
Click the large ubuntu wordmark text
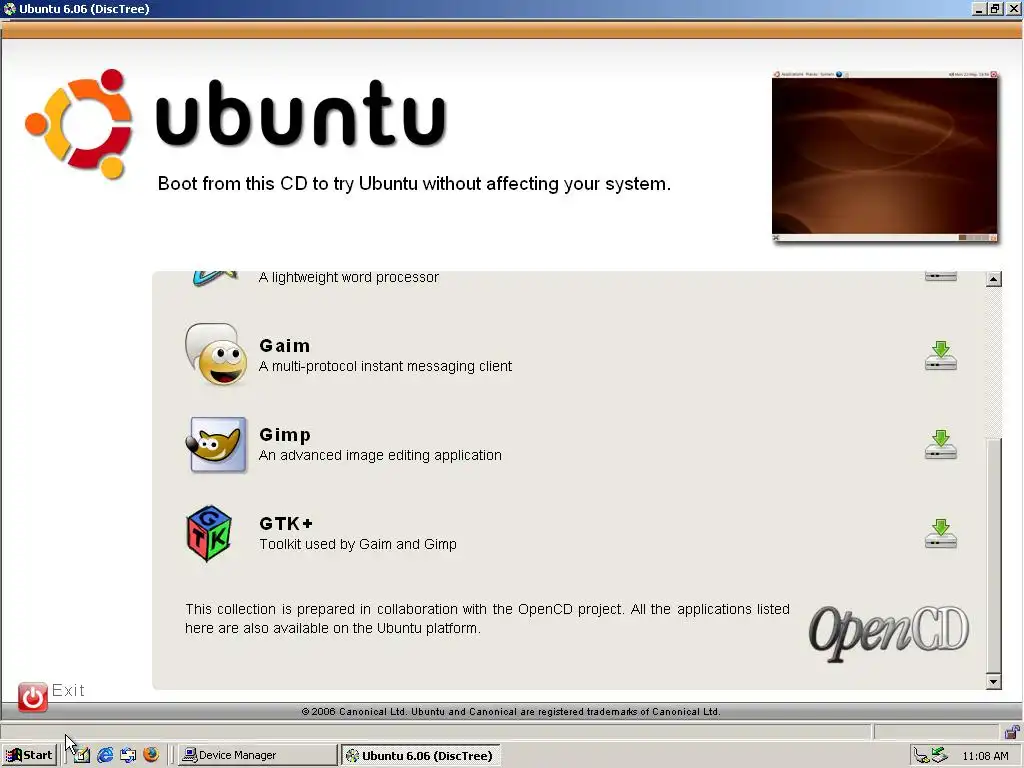coord(301,114)
